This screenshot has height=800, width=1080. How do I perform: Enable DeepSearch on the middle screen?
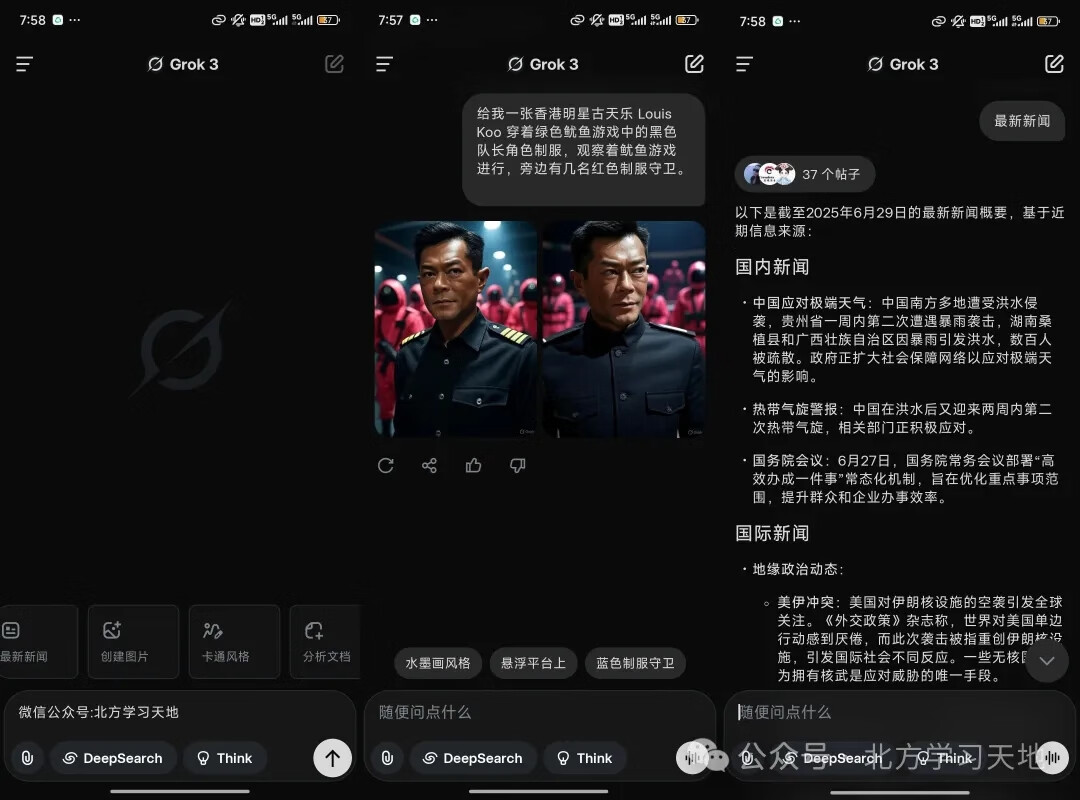[x=474, y=758]
